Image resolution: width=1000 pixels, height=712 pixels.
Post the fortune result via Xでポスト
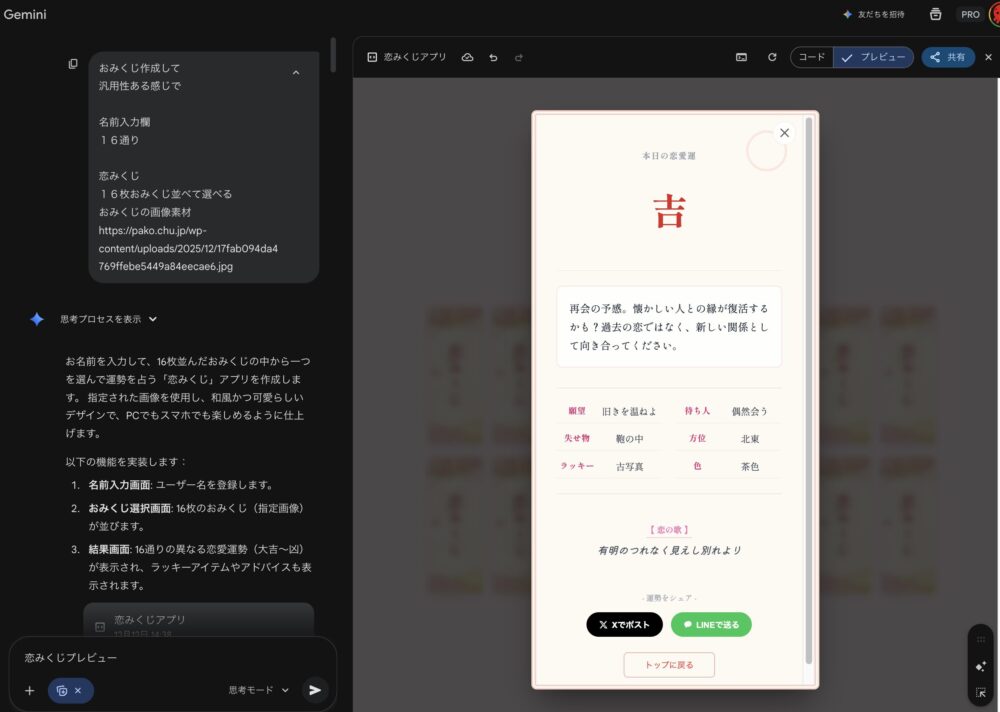[x=622, y=624]
